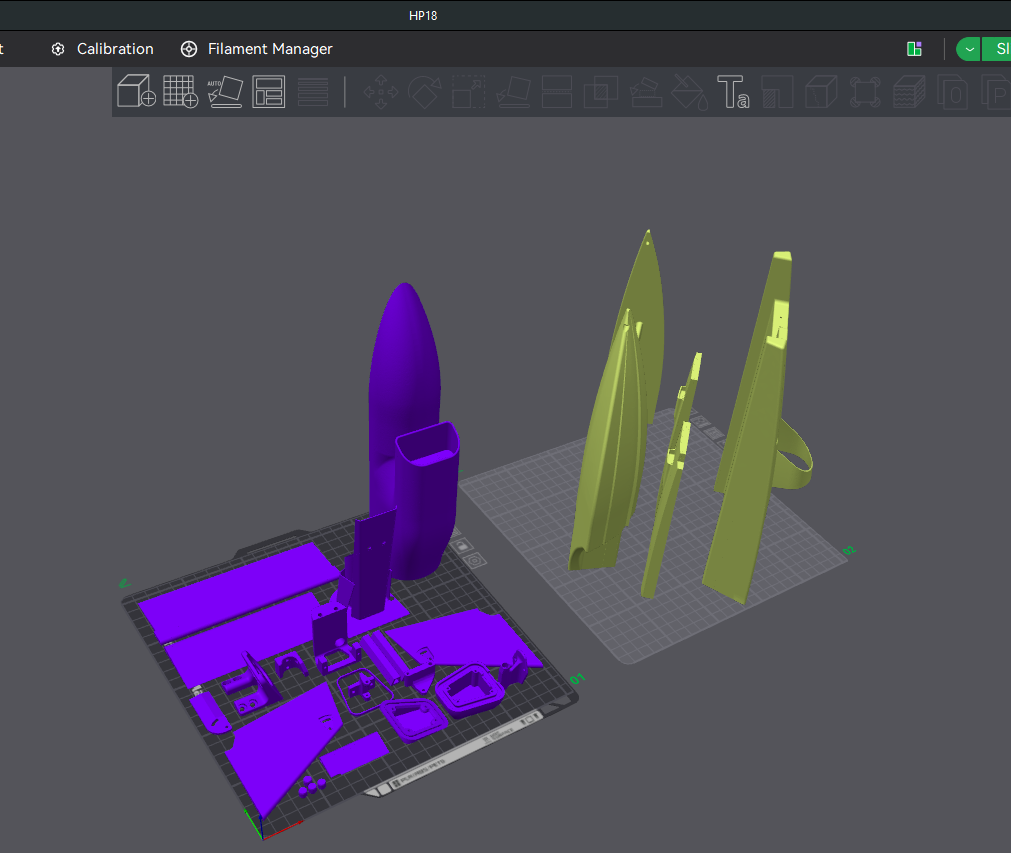Select the Rotate tool icon
The height and width of the screenshot is (853, 1011).
pyautogui.click(x=424, y=92)
